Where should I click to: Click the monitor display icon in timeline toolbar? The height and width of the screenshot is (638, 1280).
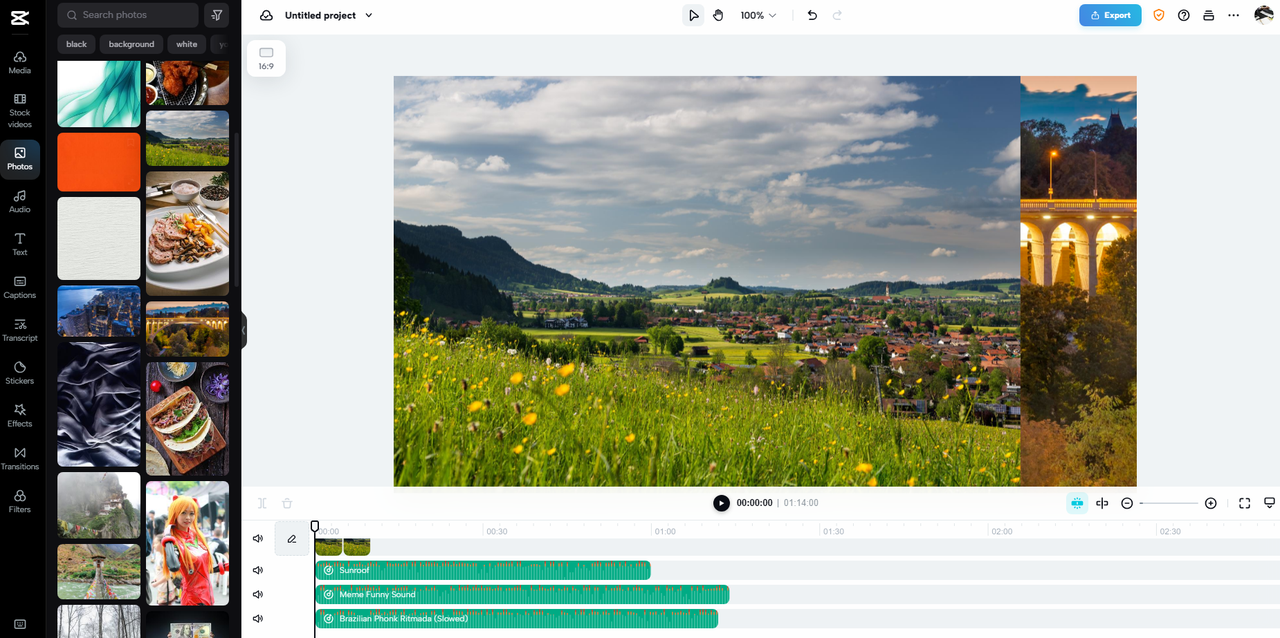[x=1270, y=503]
